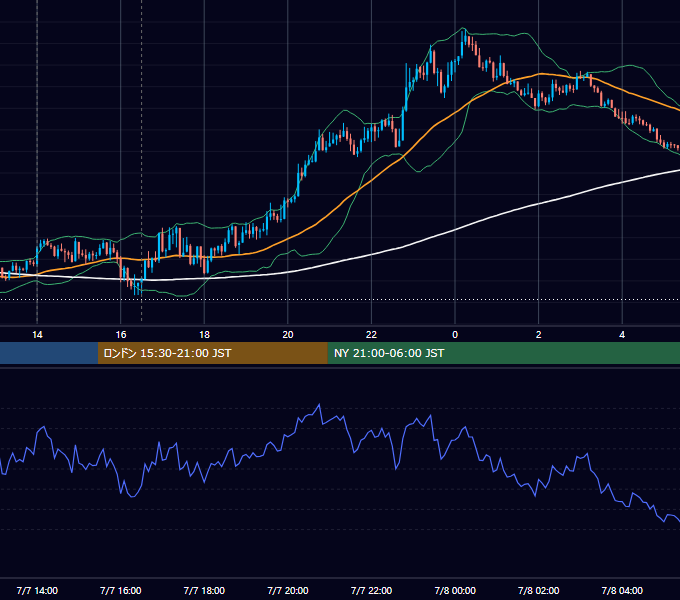Click the 7/8 02:00 time label
This screenshot has width=680, height=600.
[539, 590]
